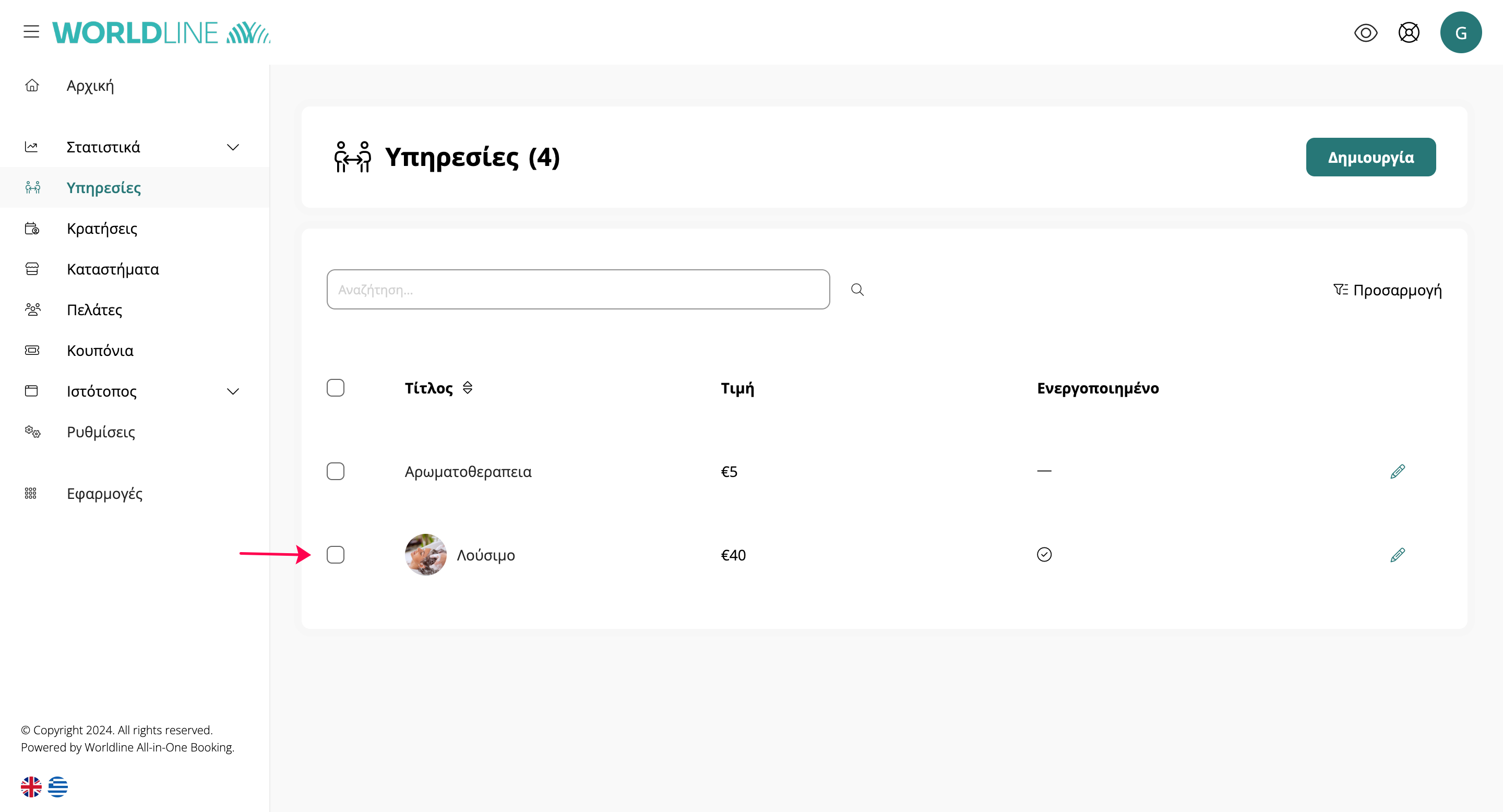Edit Αρωματοθεραπεια with its pencil icon

(x=1398, y=471)
